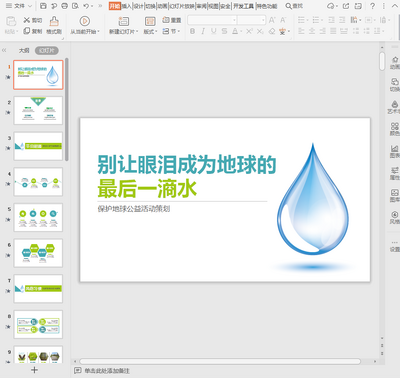Viewport: 400px width, 378px height.
Task: Click the Share export icon at top right
Action: pos(346,6)
